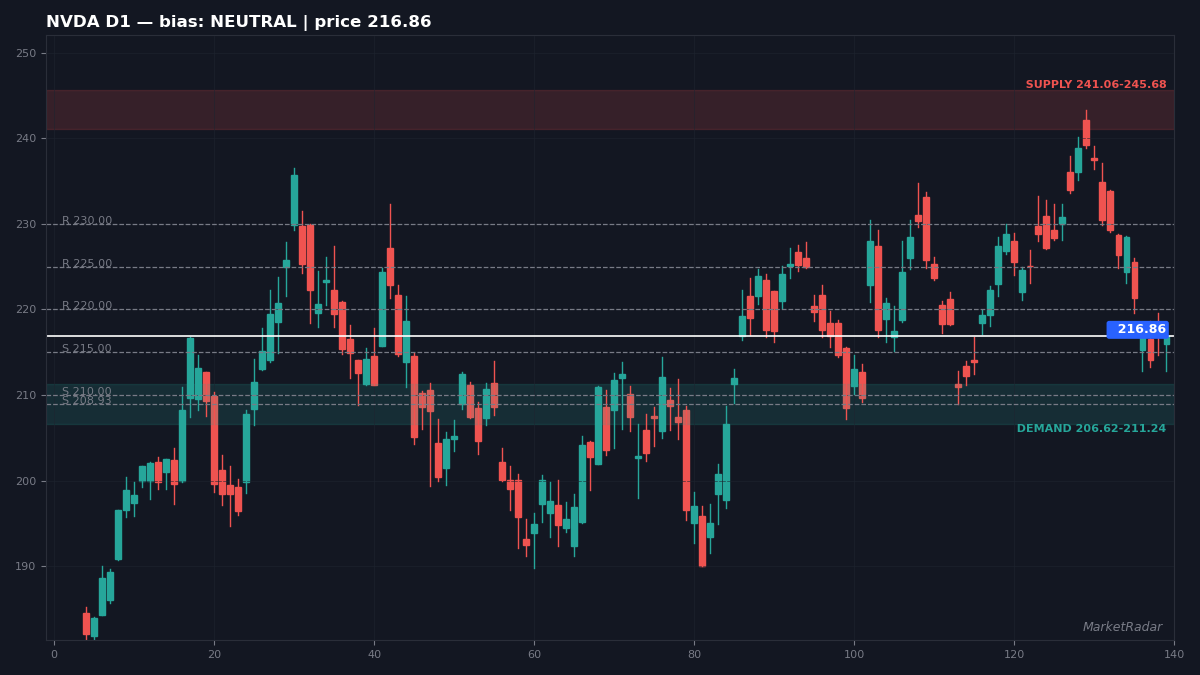Image resolution: width=1200 pixels, height=675 pixels.
Task: Click the x-axis tick label 100
Action: coord(854,654)
